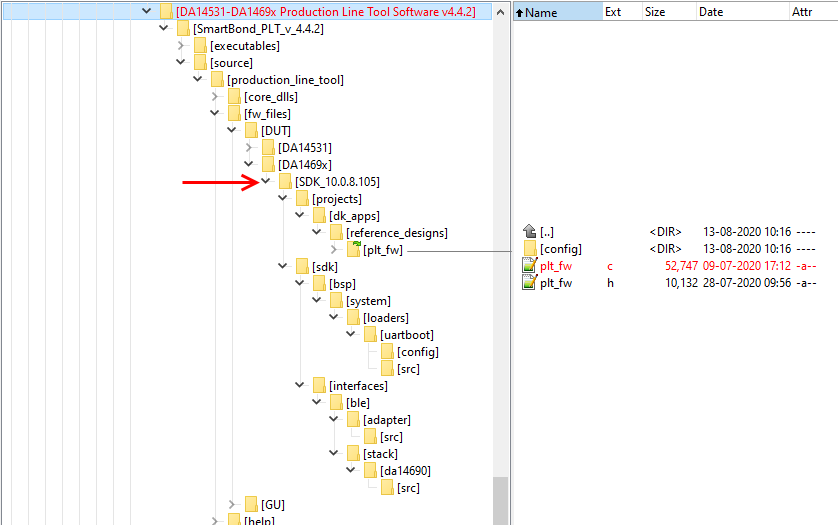
Task: Click the plt_fw.c file icon
Action: point(529,266)
